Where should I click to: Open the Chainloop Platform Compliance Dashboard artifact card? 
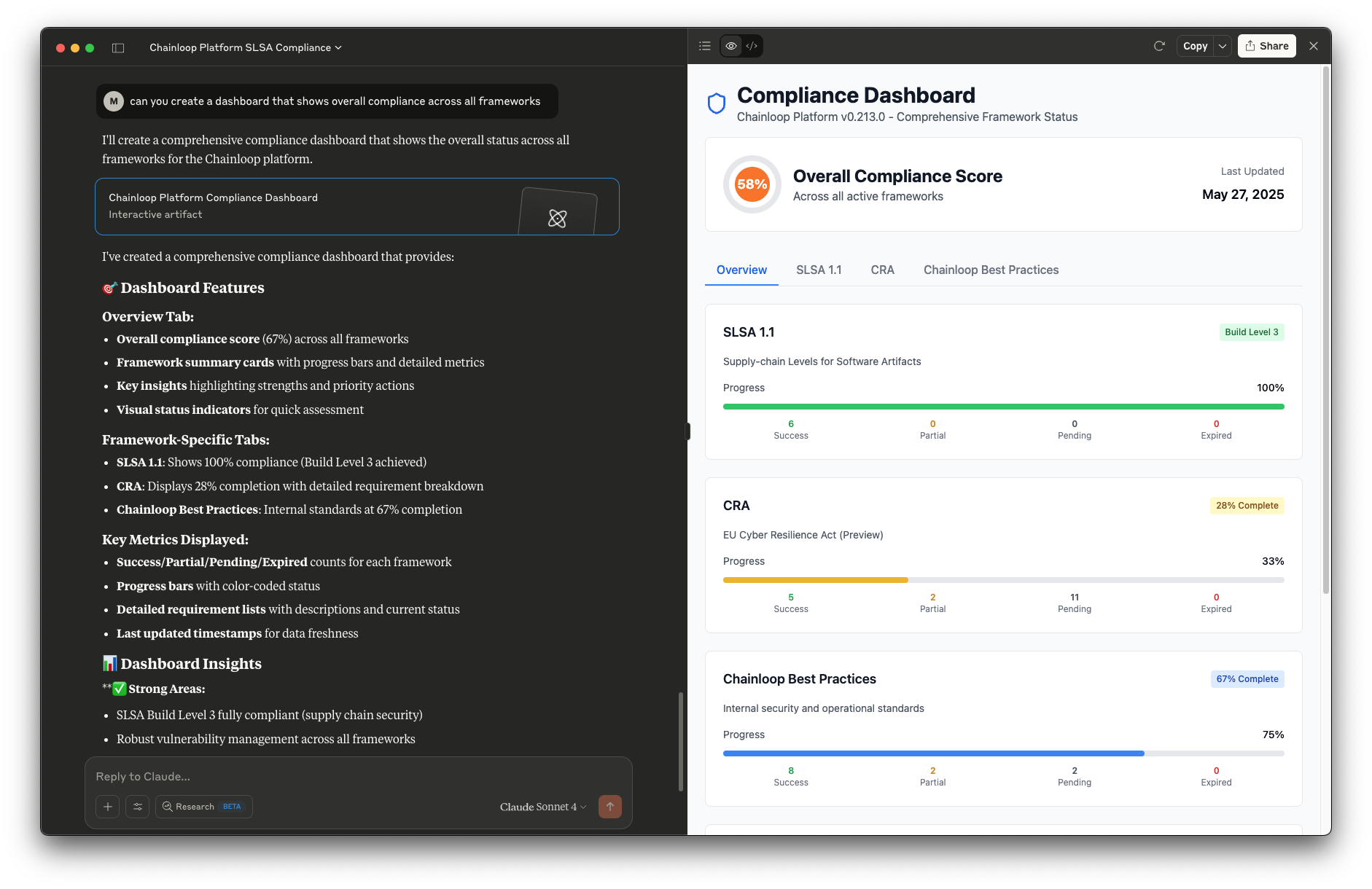(357, 206)
